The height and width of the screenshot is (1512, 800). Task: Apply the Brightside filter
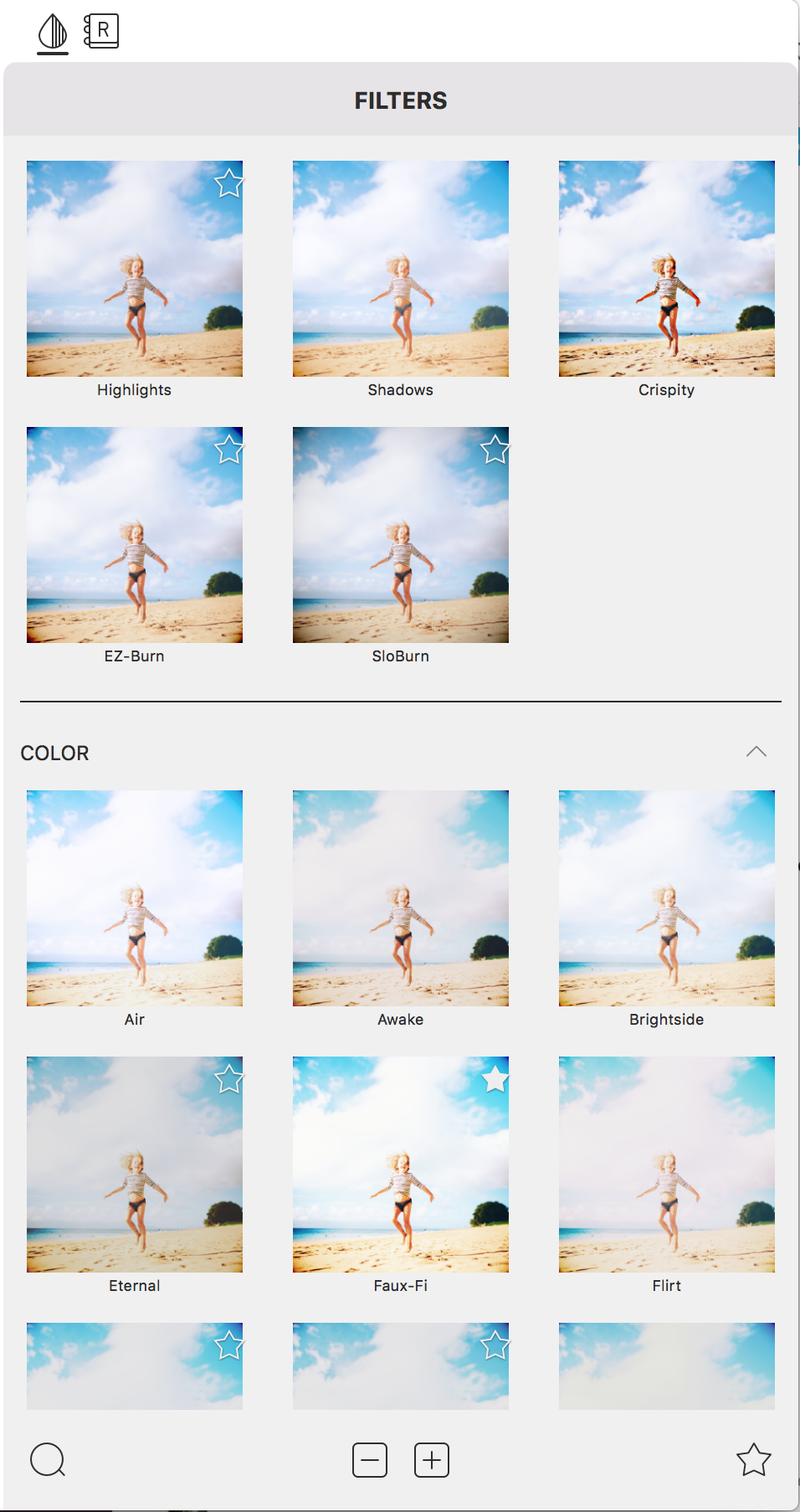pyautogui.click(x=667, y=898)
